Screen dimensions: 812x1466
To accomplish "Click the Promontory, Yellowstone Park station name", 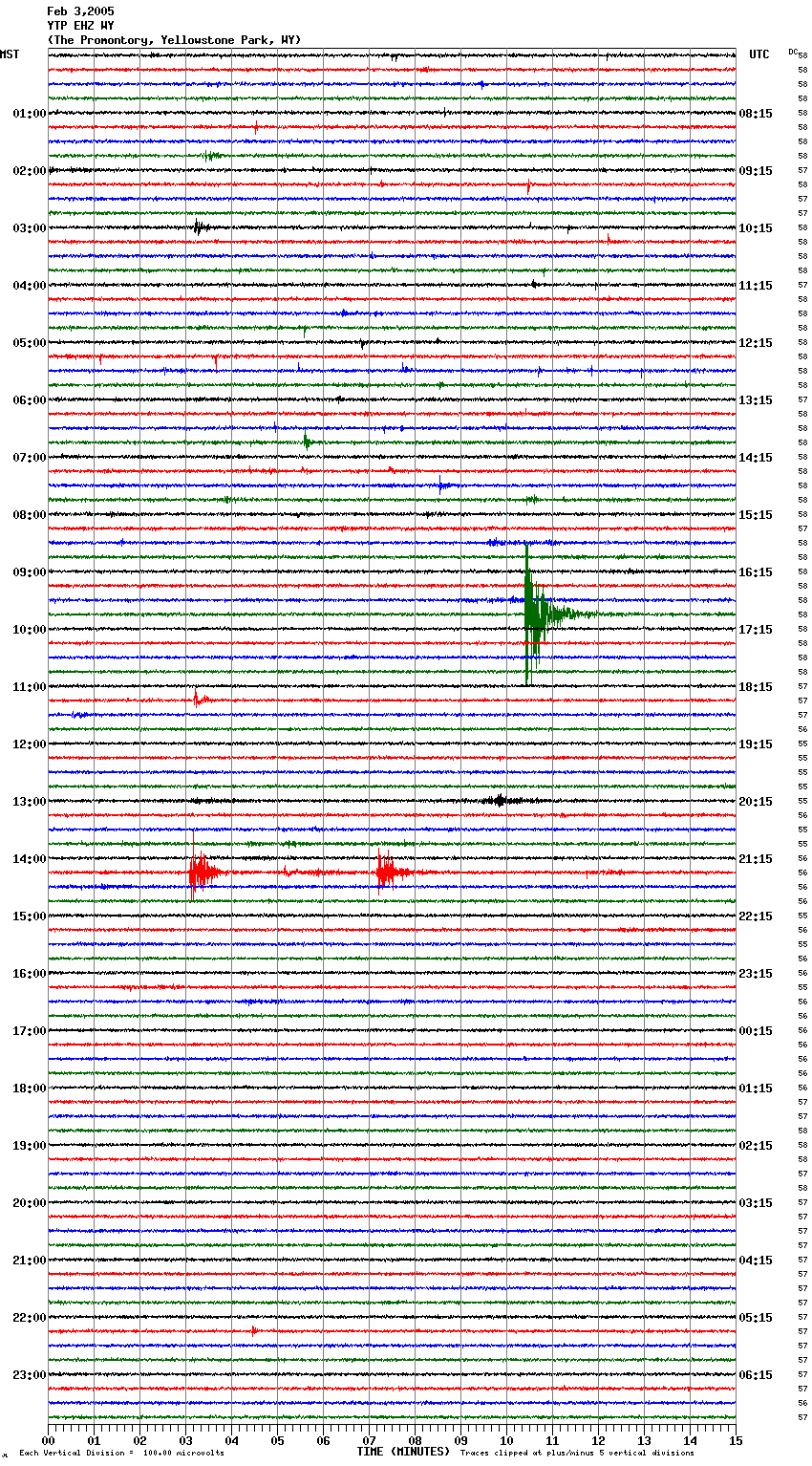I will (x=174, y=40).
